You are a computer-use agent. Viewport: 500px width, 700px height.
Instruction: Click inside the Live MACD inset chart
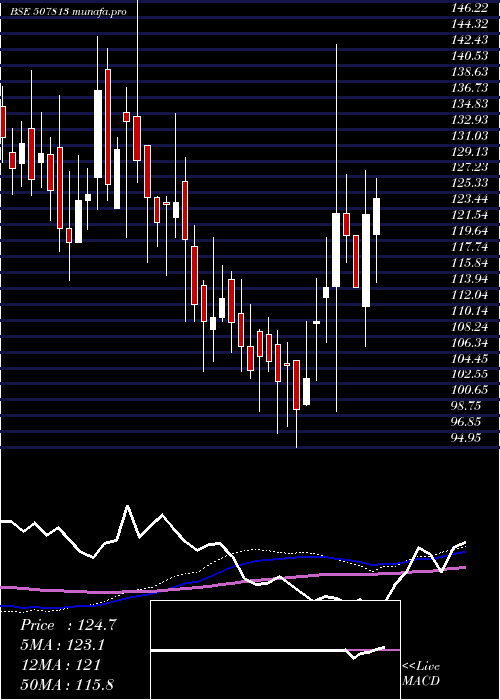pyautogui.click(x=275, y=650)
